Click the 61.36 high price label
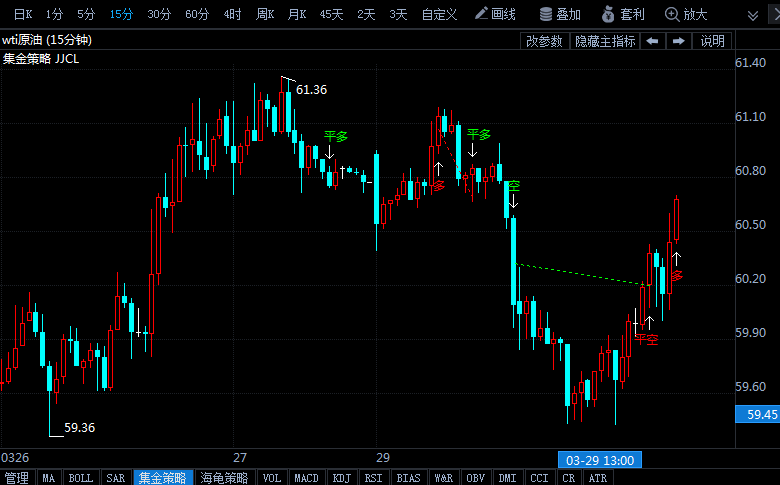Screen dimensions: 780x485 tap(311, 90)
